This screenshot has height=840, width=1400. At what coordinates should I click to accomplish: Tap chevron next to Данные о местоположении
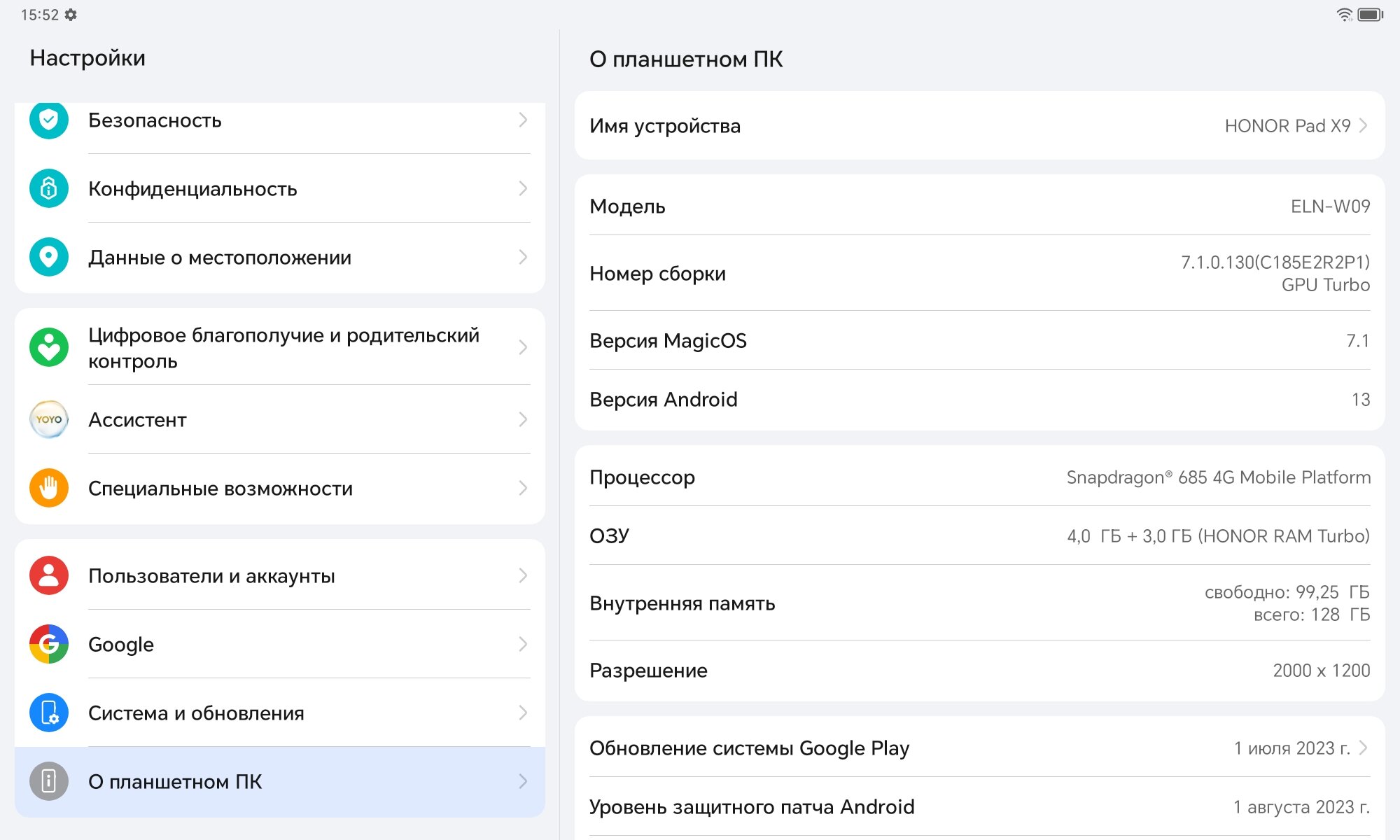(x=523, y=257)
